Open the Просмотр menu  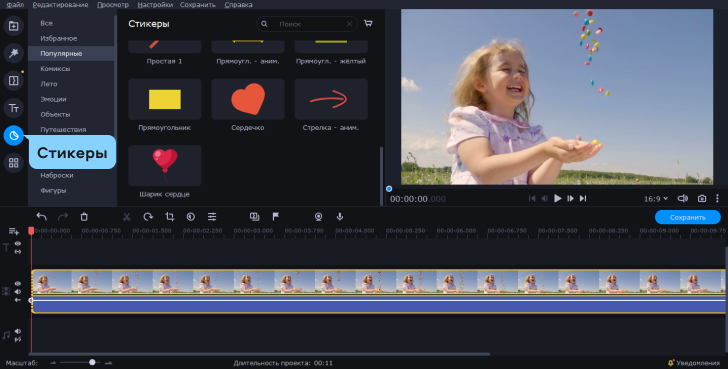[x=113, y=5]
